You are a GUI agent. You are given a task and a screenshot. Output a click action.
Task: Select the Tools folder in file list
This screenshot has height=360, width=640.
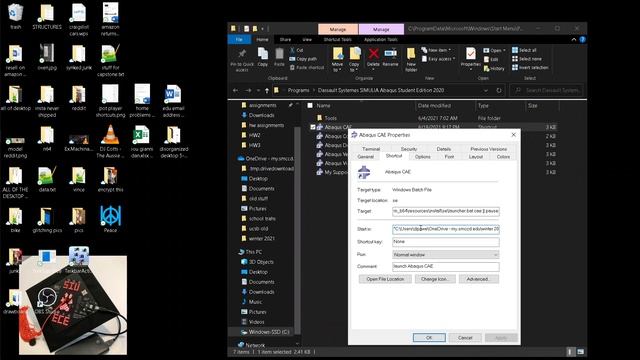point(330,118)
